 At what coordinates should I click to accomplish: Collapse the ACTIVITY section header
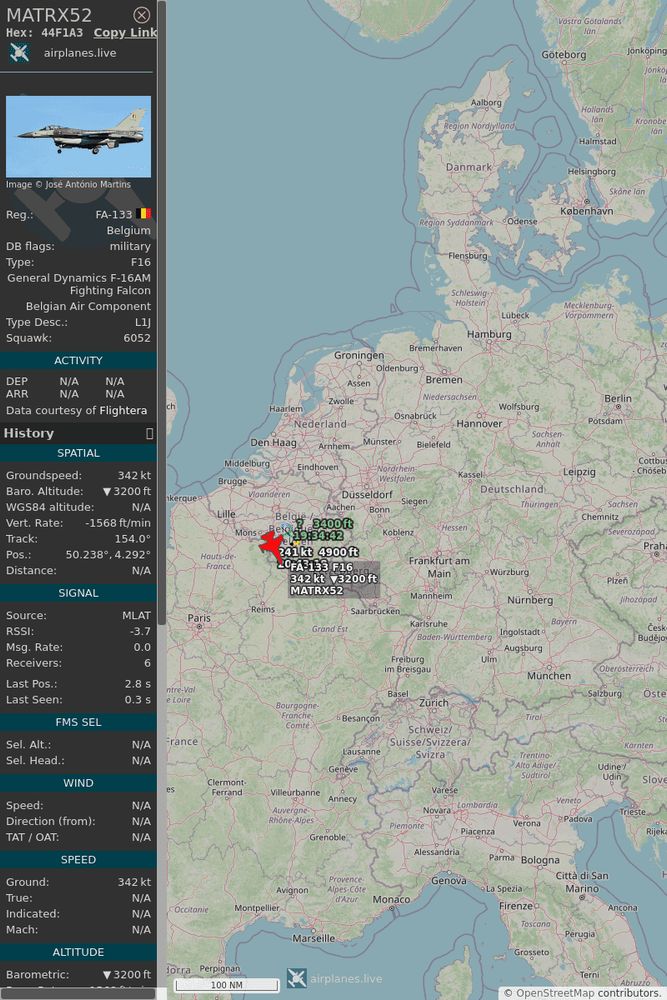click(78, 360)
